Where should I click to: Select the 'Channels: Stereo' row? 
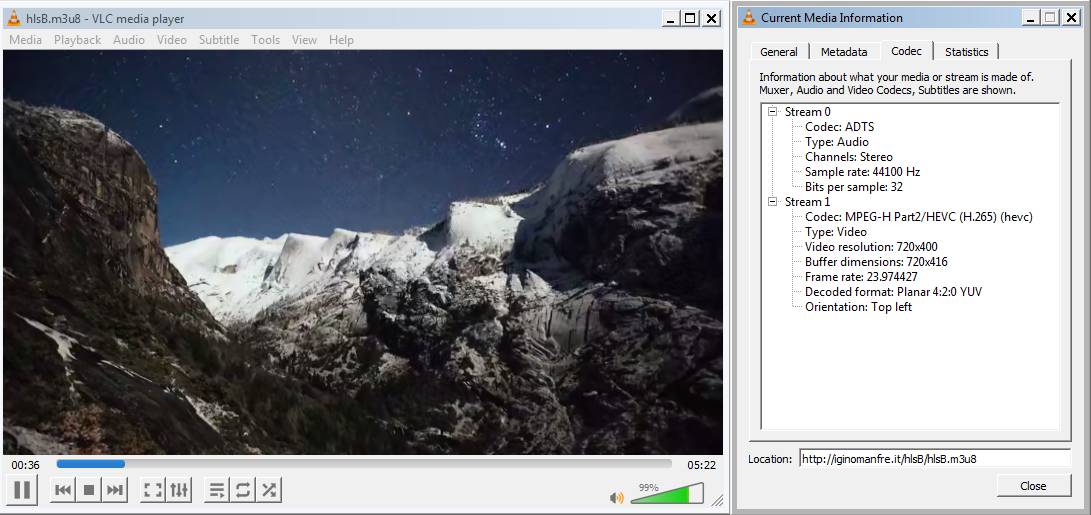pos(849,157)
